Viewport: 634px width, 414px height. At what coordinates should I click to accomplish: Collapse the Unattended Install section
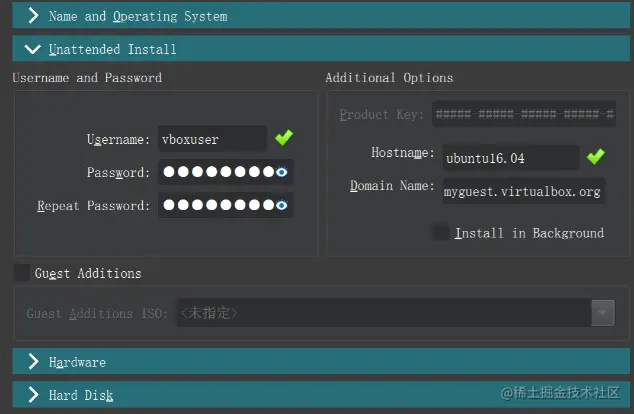(321, 49)
